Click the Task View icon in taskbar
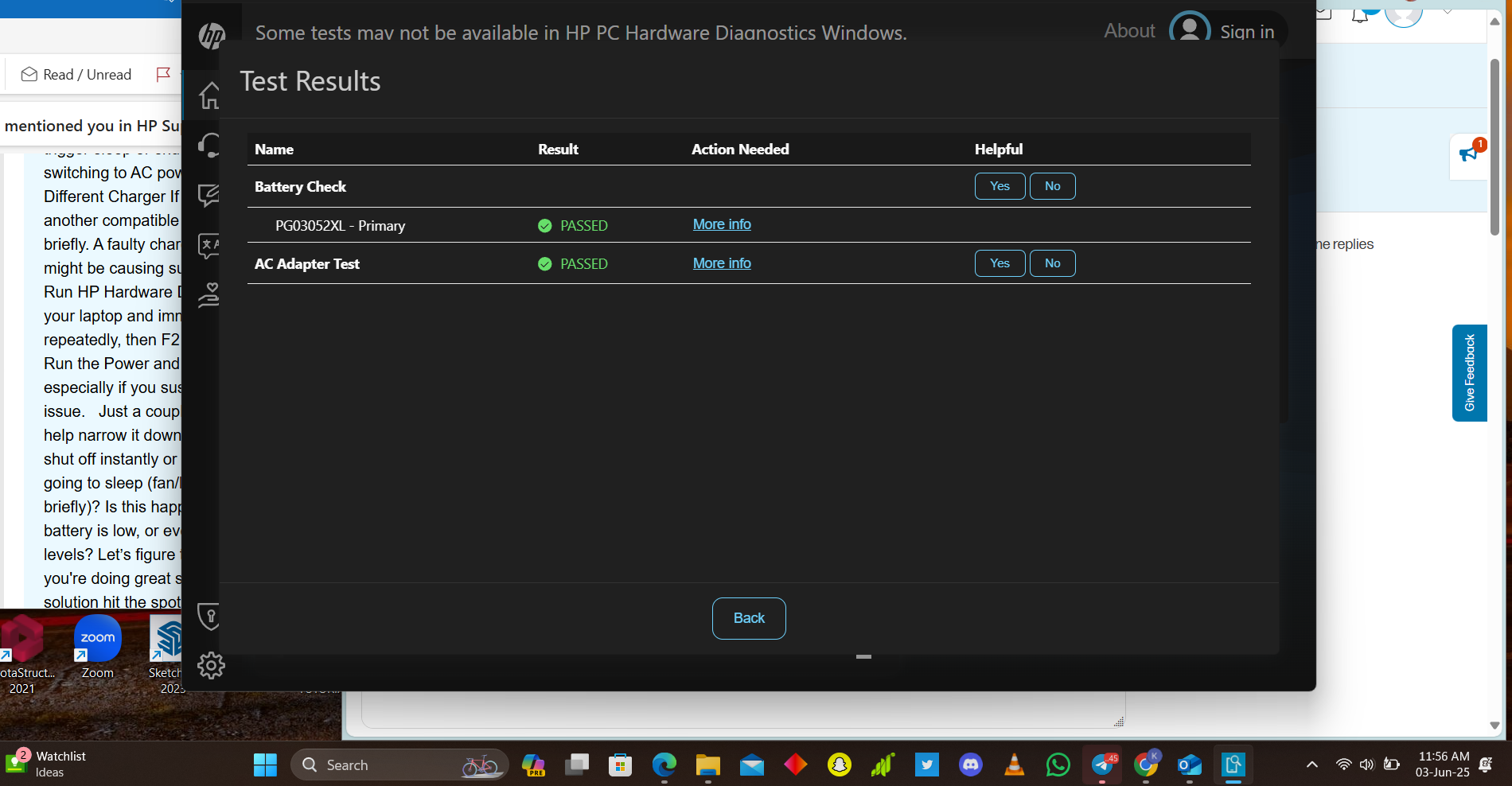1512x786 pixels. coord(576,765)
